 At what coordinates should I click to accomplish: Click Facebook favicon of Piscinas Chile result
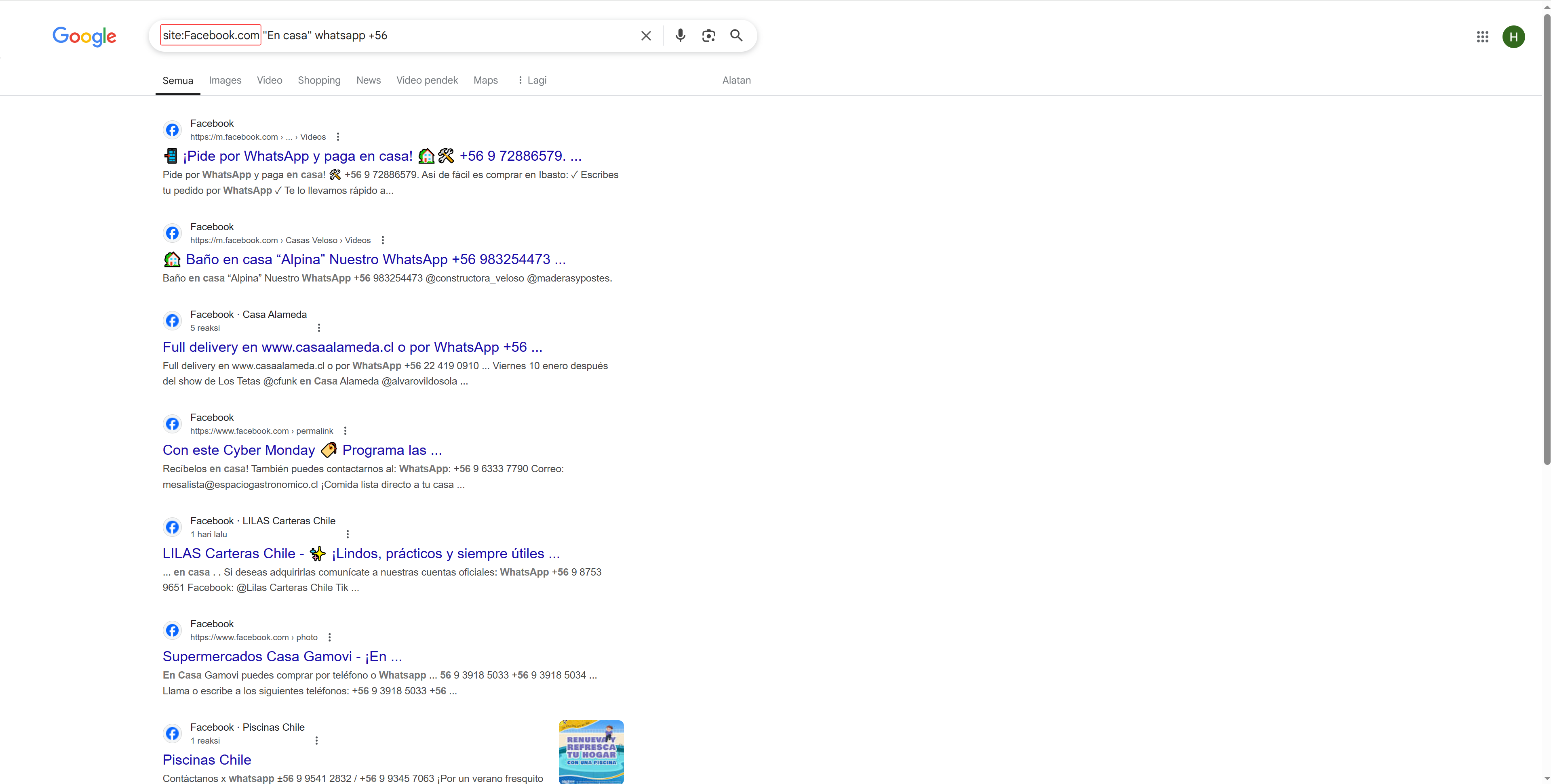[172, 734]
